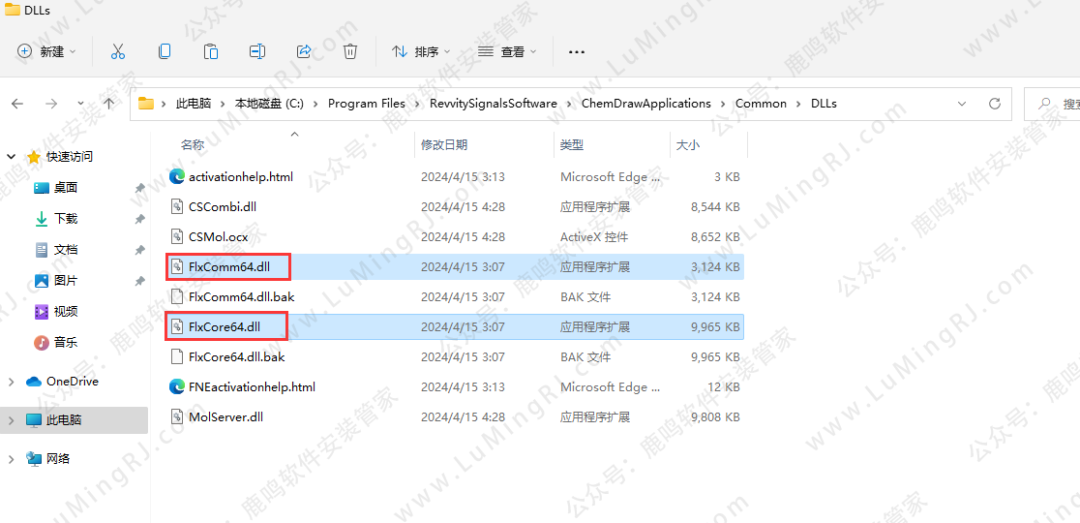Click 此电脑 in the address bar
Screen dimensions: 1080x523
pyautogui.click(x=194, y=103)
